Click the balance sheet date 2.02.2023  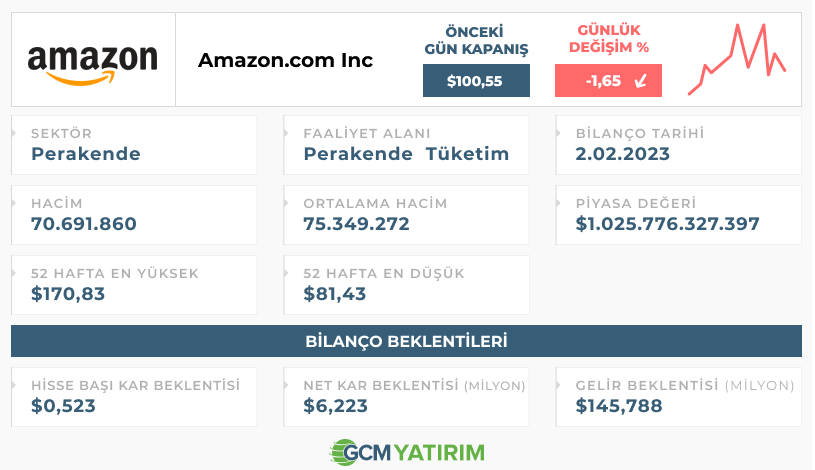[x=622, y=154]
